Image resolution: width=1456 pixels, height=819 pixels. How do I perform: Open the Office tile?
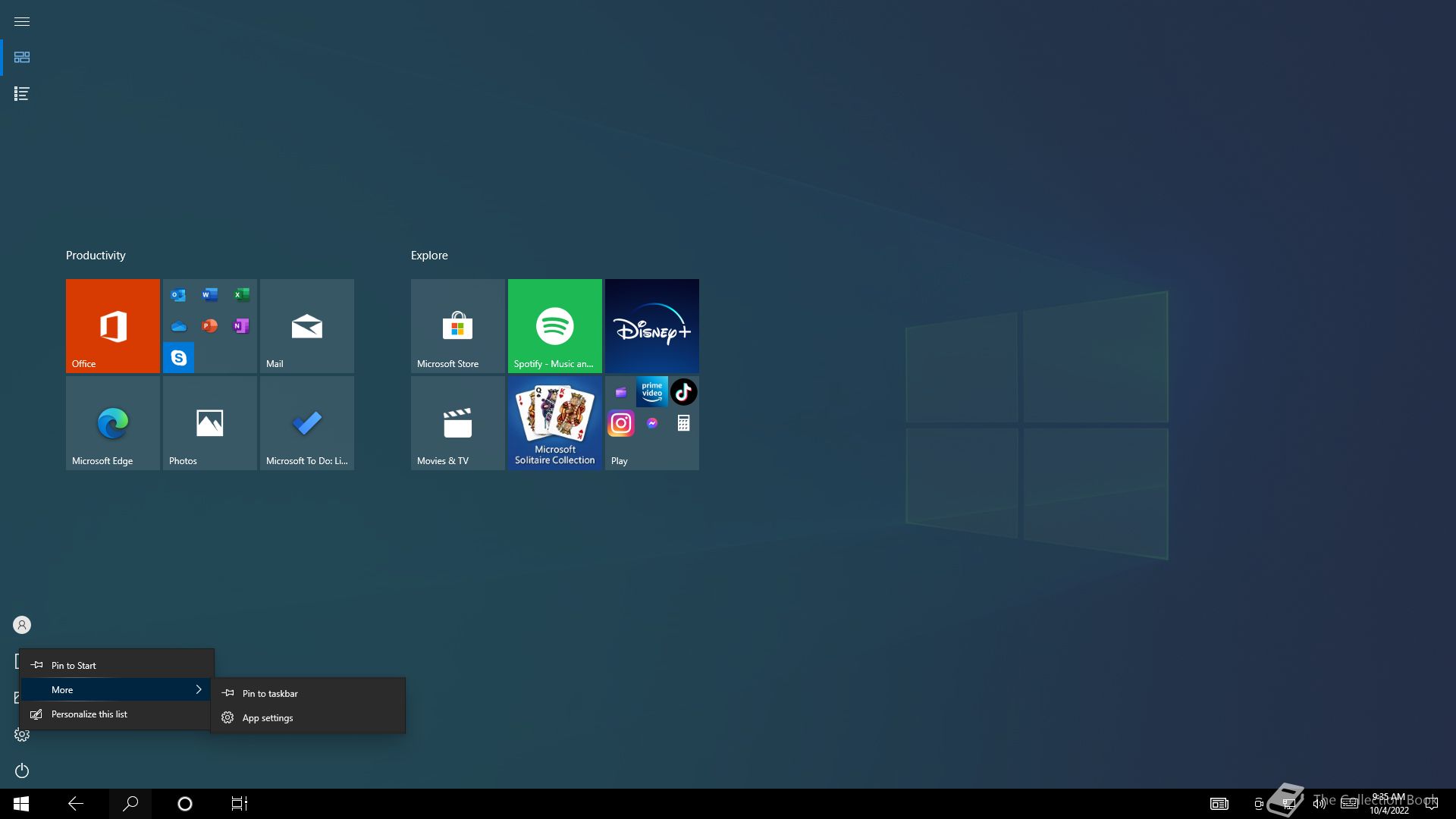pyautogui.click(x=113, y=326)
